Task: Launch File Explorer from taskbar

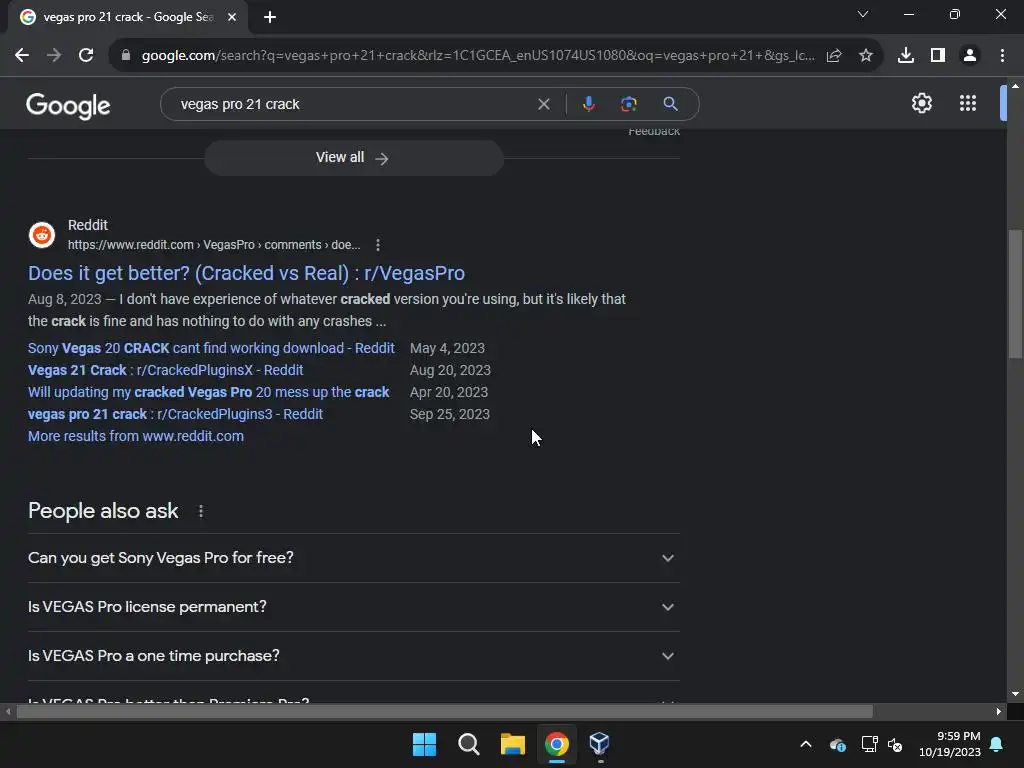Action: [513, 744]
